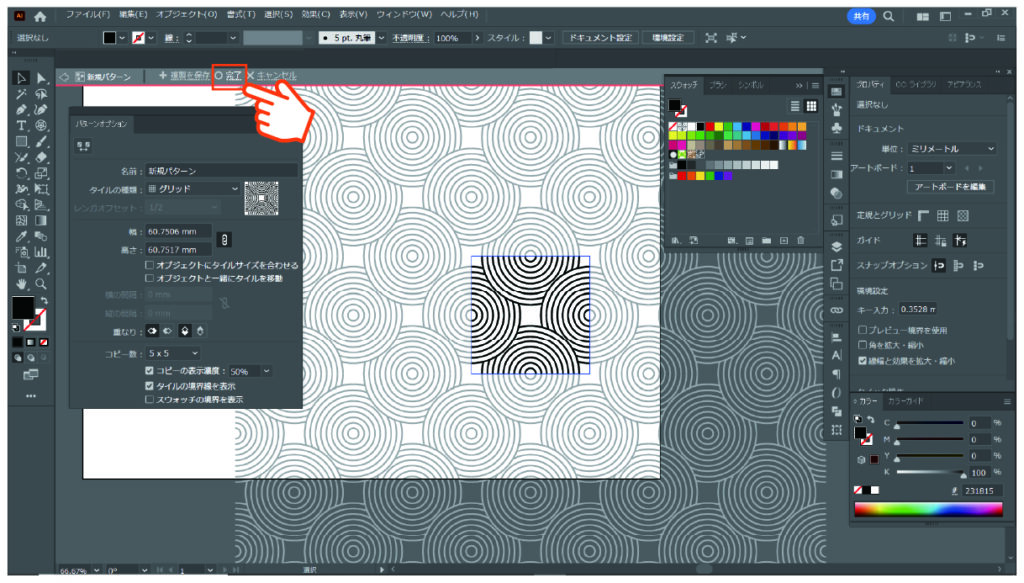The width and height of the screenshot is (1024, 583).
Task: Create a new swatch in Swatches panel
Action: [784, 241]
